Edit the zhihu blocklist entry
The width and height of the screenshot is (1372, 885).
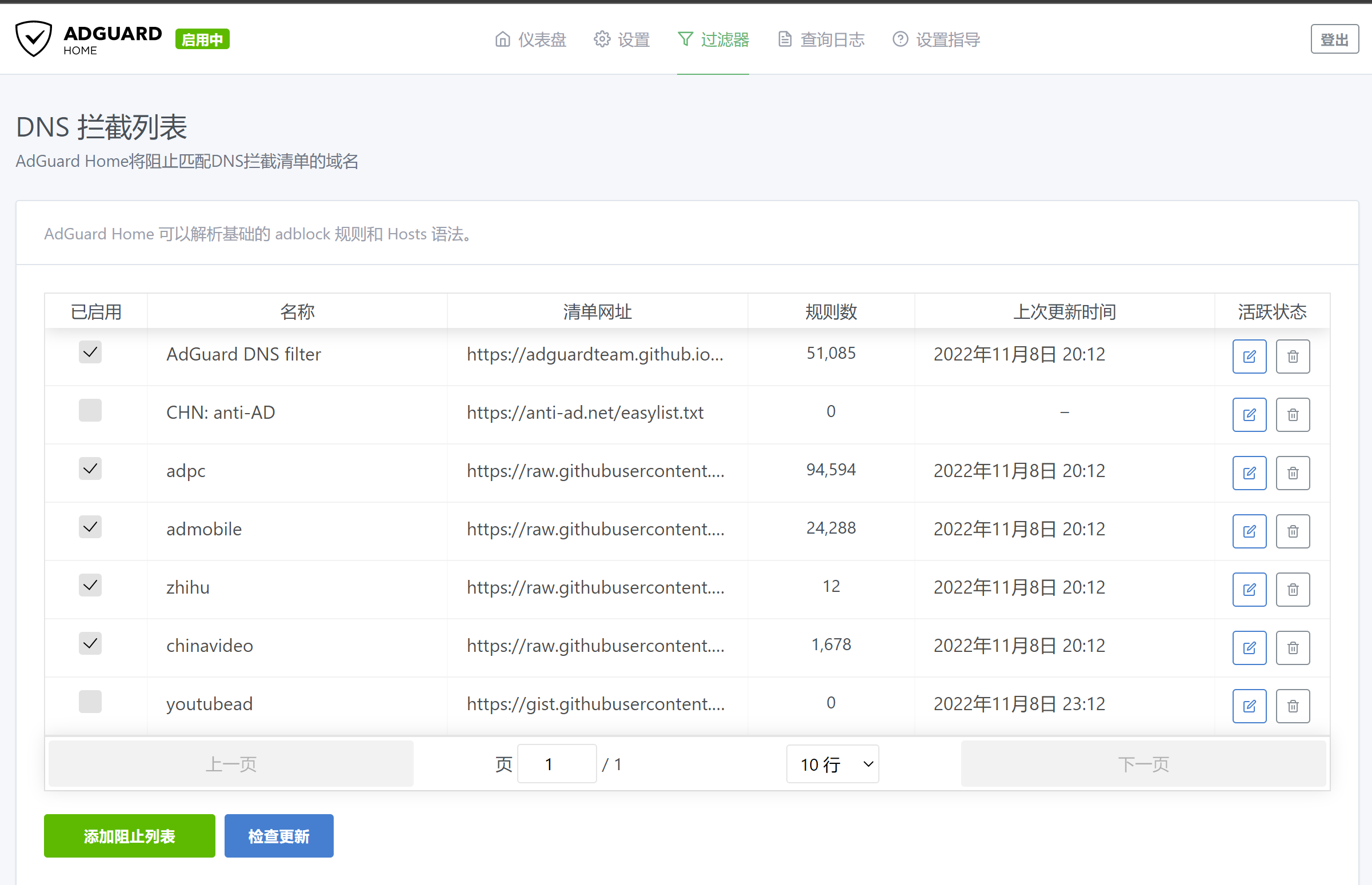click(x=1249, y=589)
